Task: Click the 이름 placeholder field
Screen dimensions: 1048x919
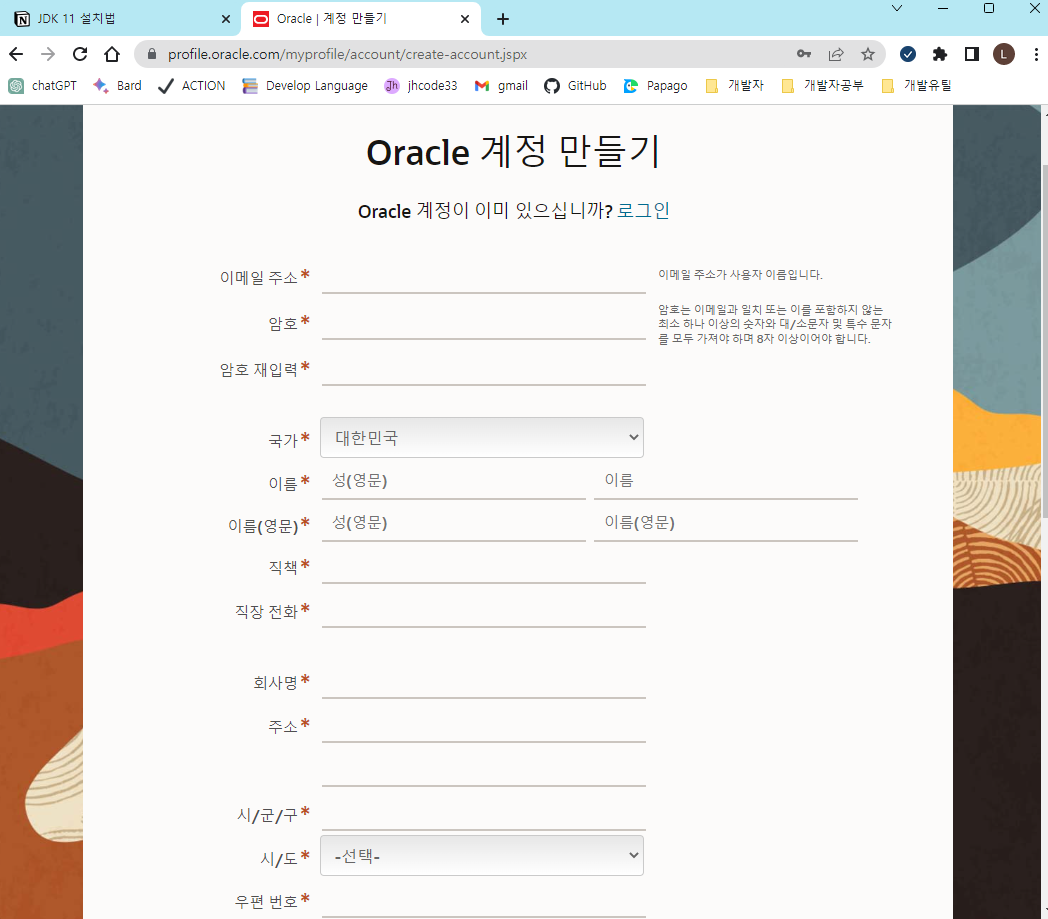Action: [x=726, y=481]
